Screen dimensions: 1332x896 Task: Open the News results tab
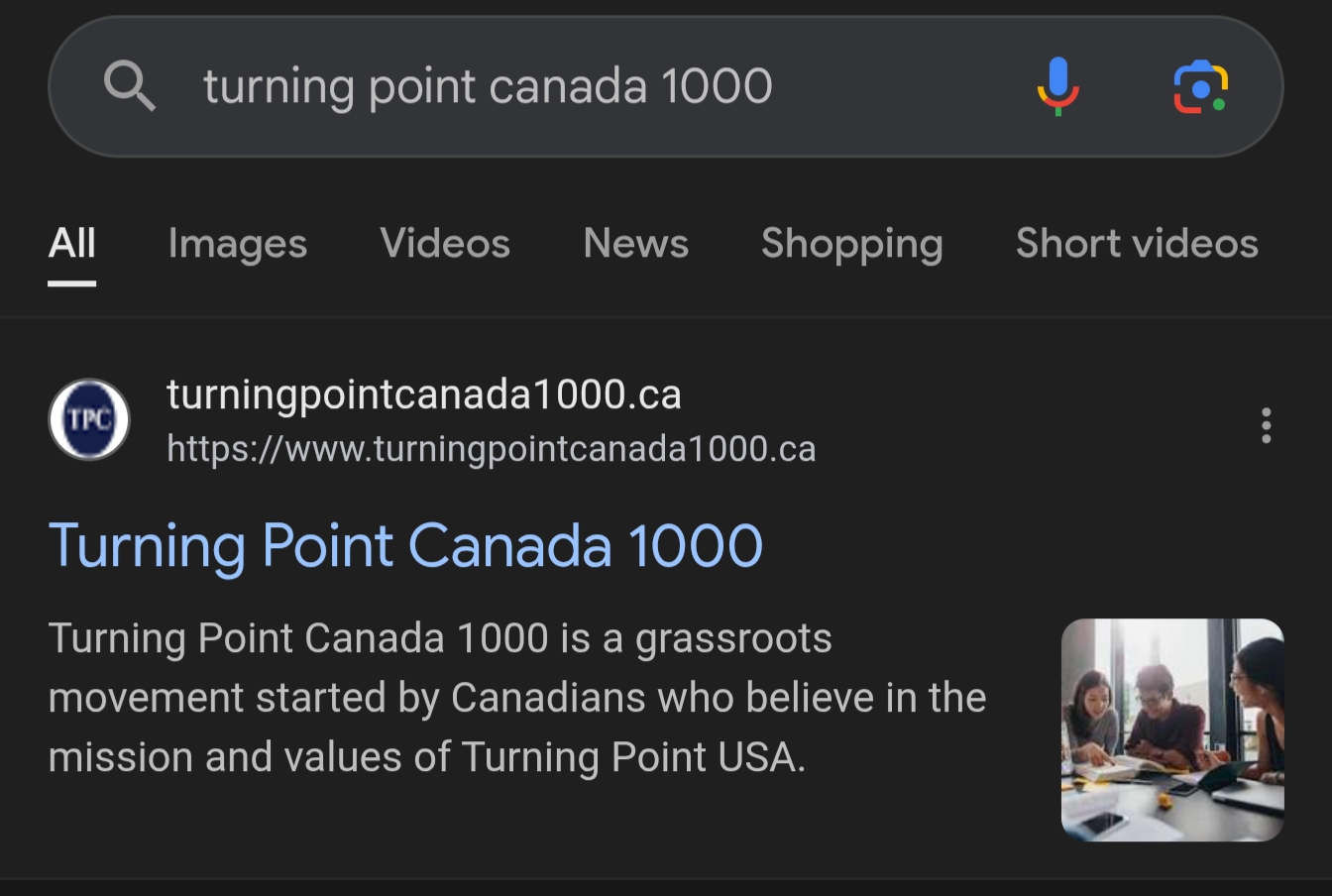pos(635,243)
